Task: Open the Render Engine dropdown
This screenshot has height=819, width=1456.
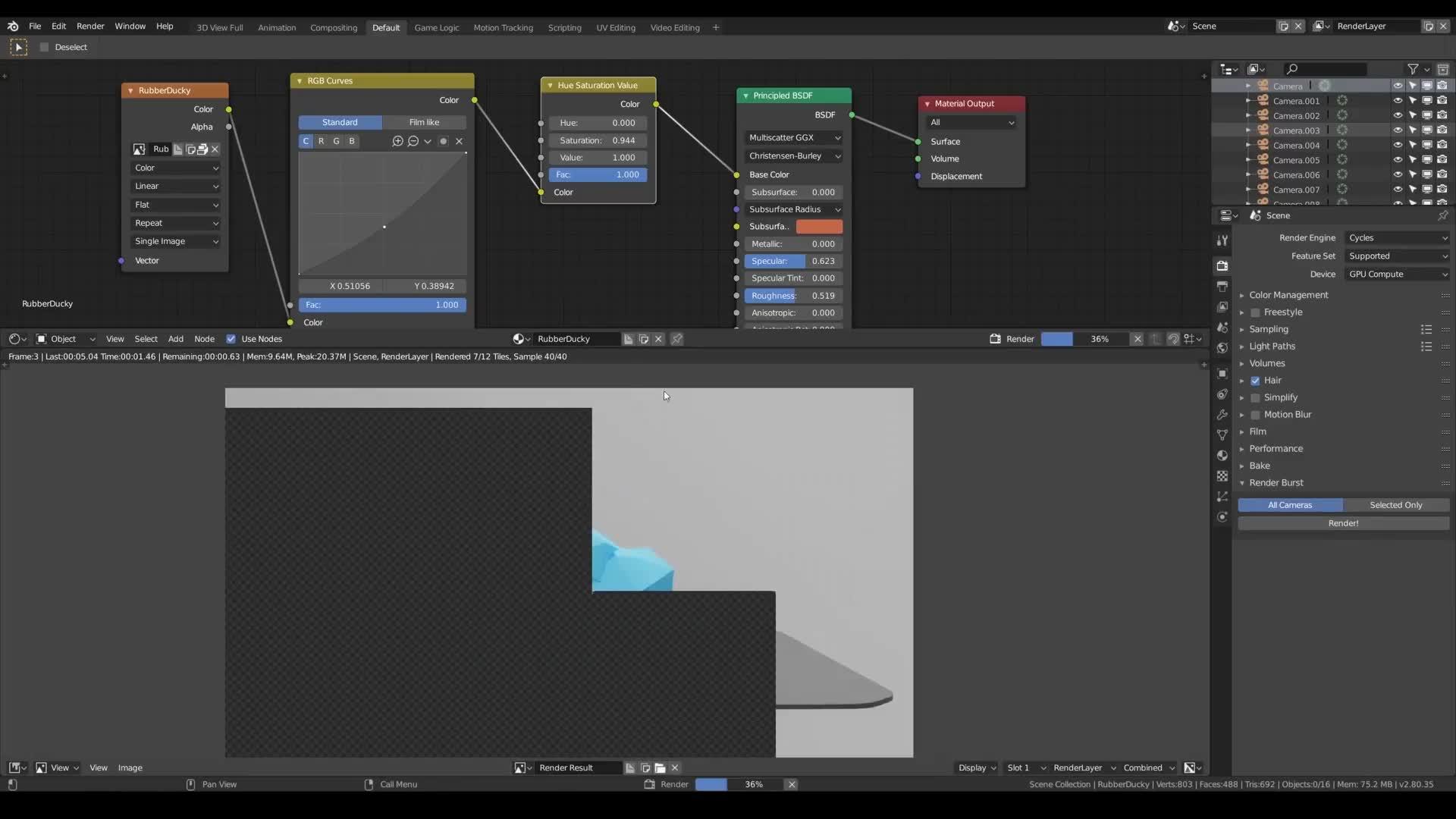Action: pyautogui.click(x=1398, y=237)
